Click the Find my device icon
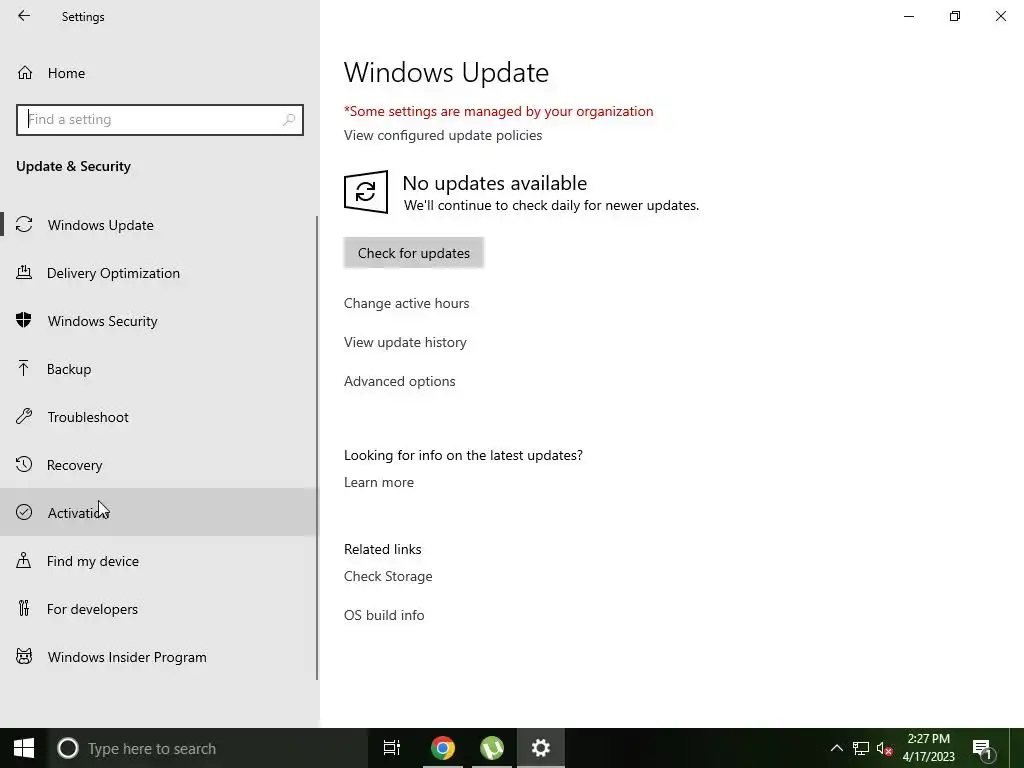This screenshot has height=768, width=1024. click(x=24, y=560)
